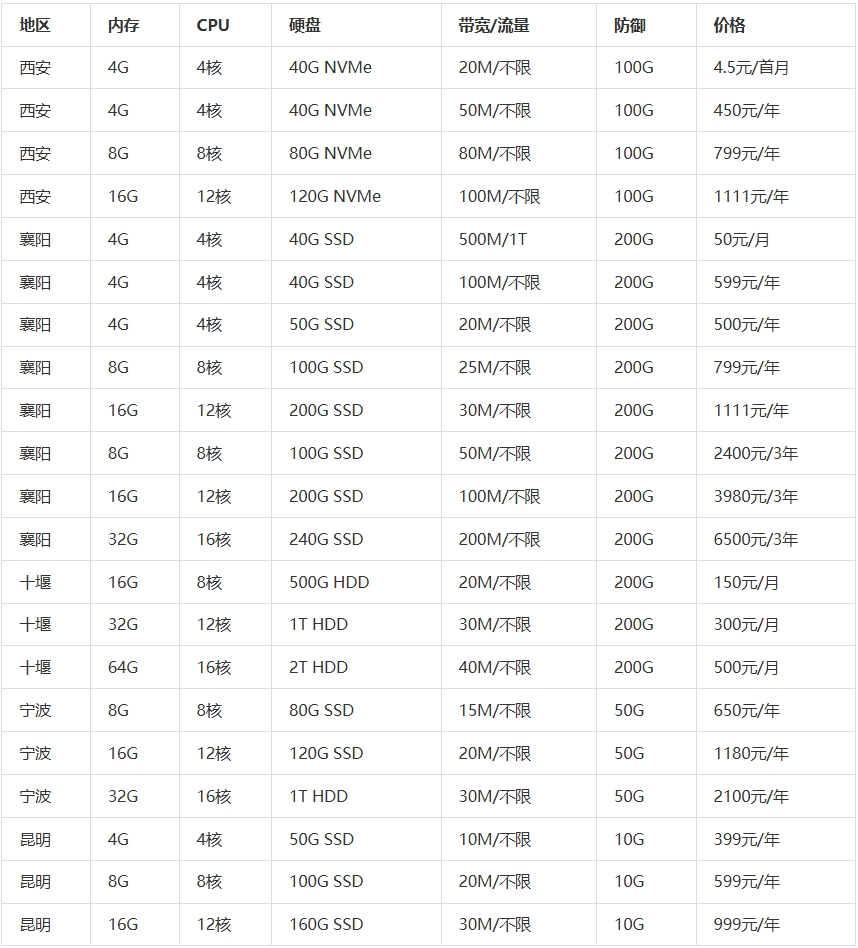Select the 带宽/流量 column header
Screen dimensions: 858x948
(494, 25)
